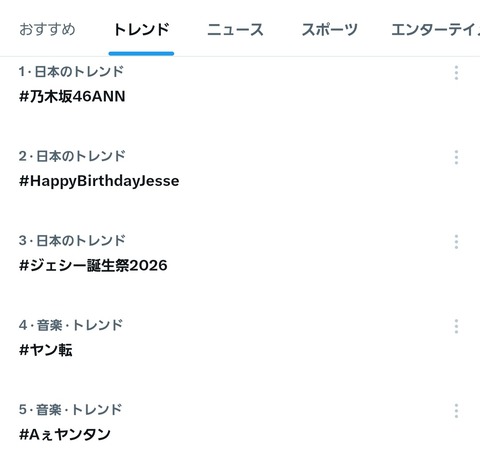This screenshot has width=480, height=460.
Task: Open the スポーツ tab
Action: [329, 30]
